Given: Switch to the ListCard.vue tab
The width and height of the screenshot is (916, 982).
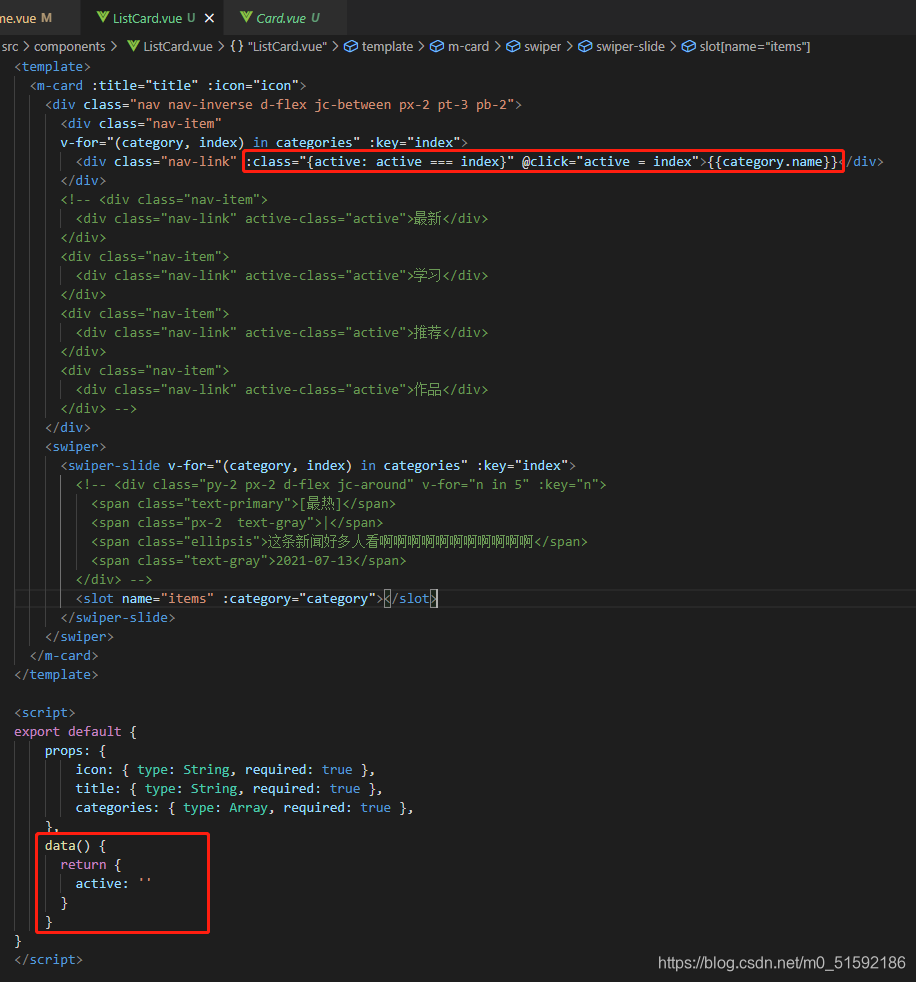Looking at the screenshot, I should pos(147,18).
